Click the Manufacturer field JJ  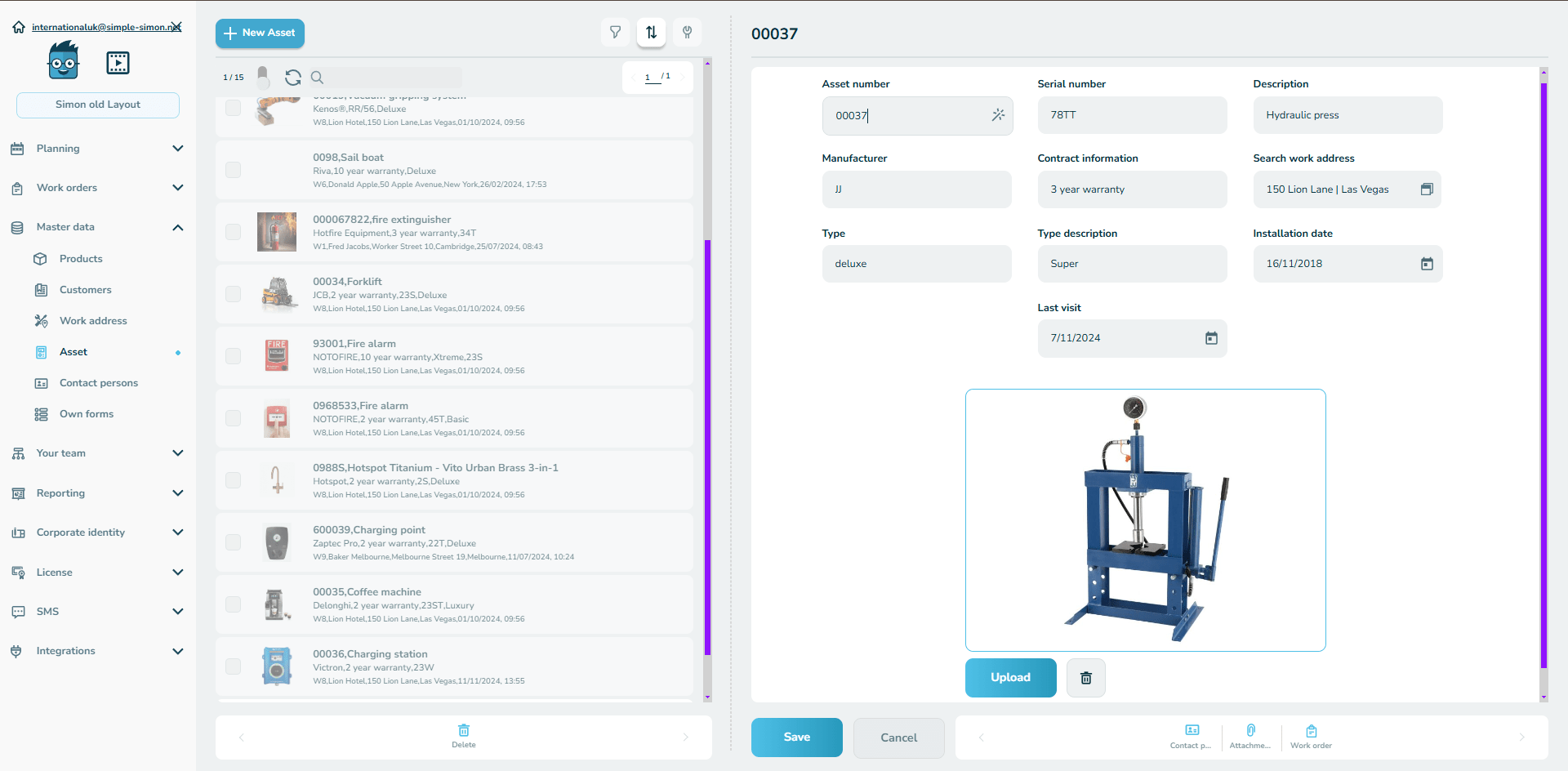click(x=916, y=189)
